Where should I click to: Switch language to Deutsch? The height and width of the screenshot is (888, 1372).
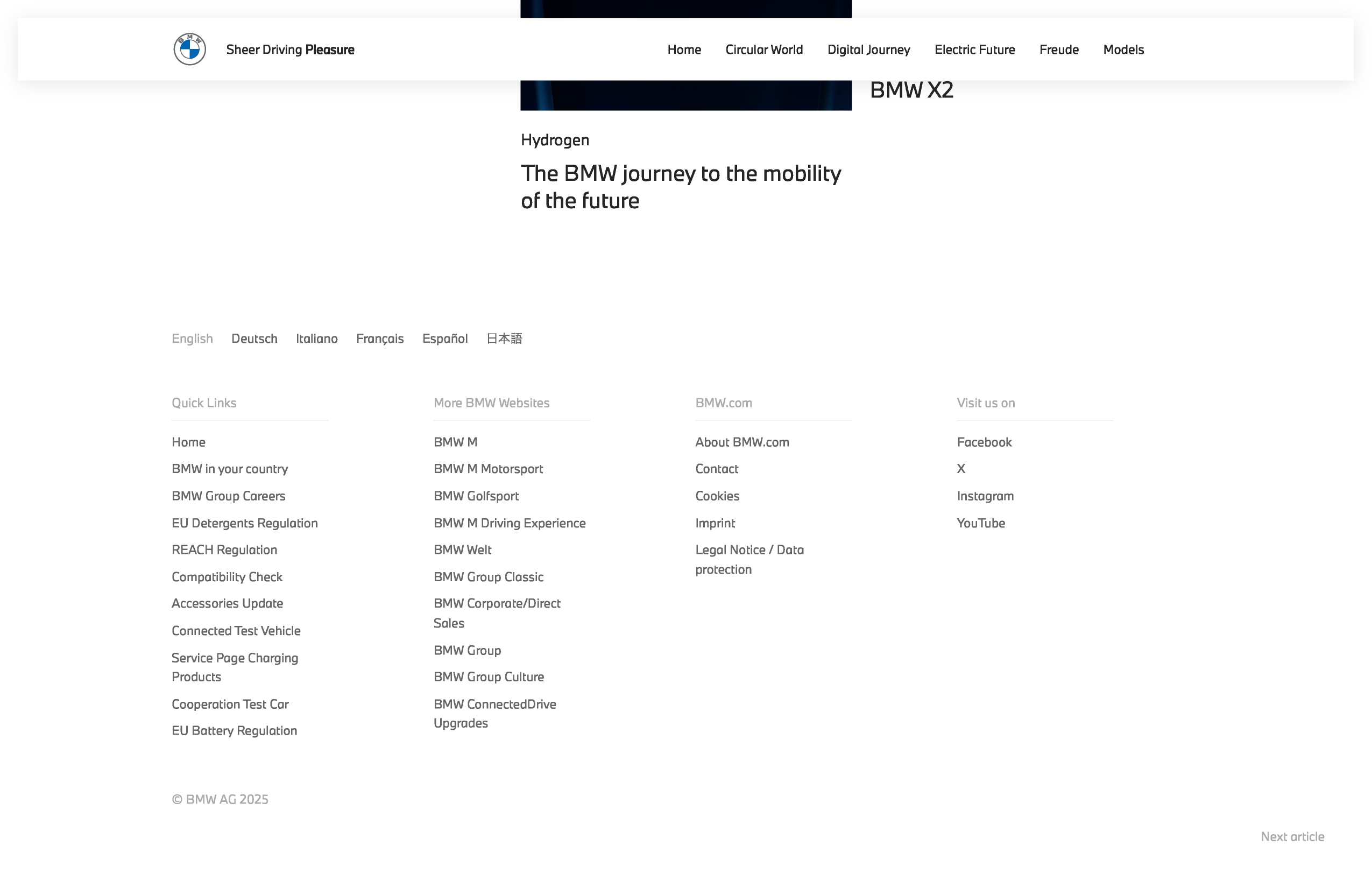(254, 339)
